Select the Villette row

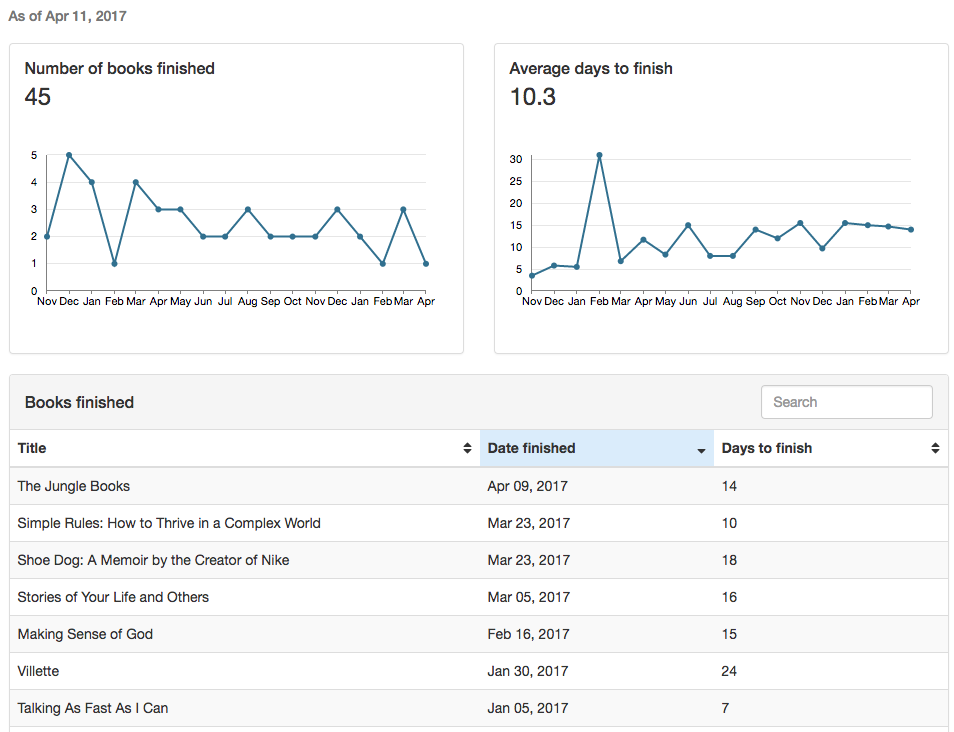pyautogui.click(x=37, y=671)
